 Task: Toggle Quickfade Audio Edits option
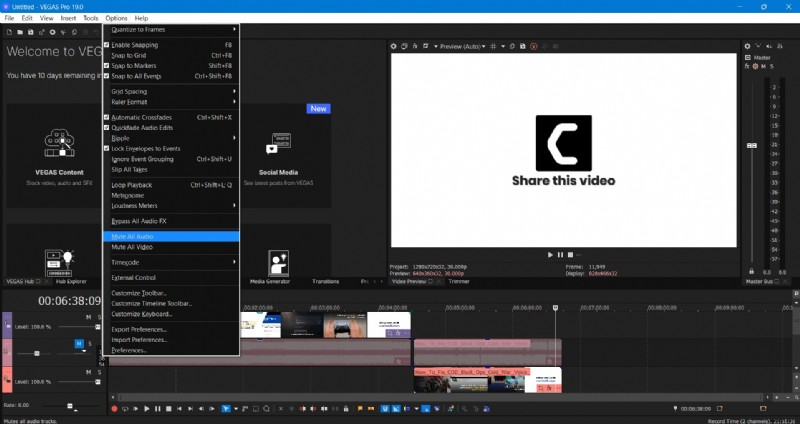pyautogui.click(x=171, y=128)
